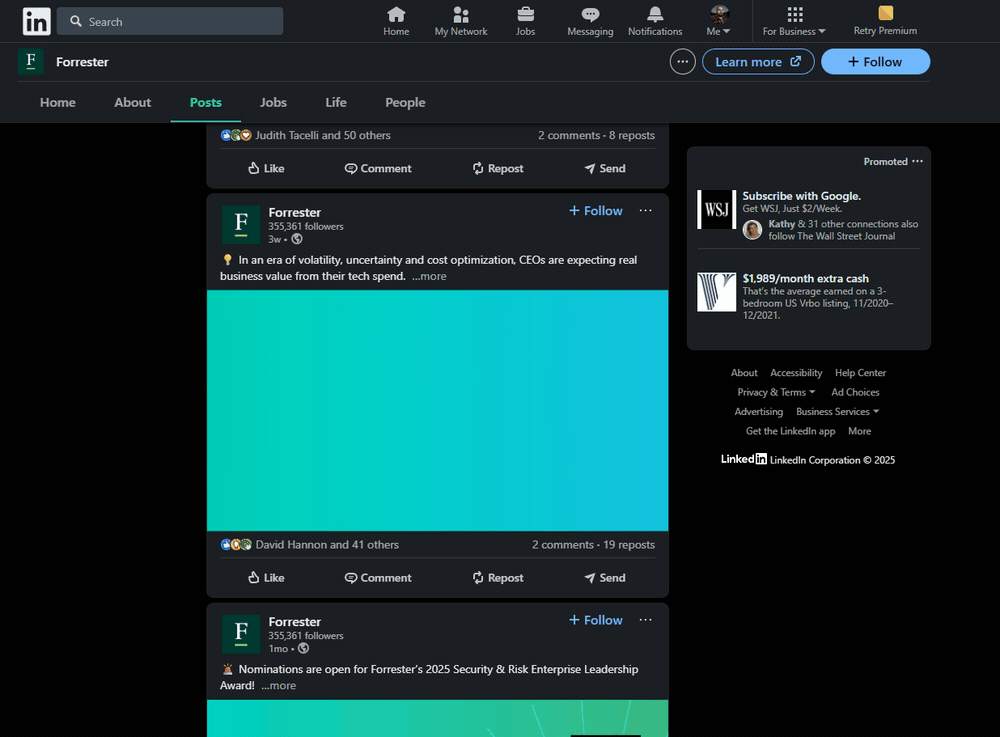Expand the Nominations post with ...more

pos(278,685)
